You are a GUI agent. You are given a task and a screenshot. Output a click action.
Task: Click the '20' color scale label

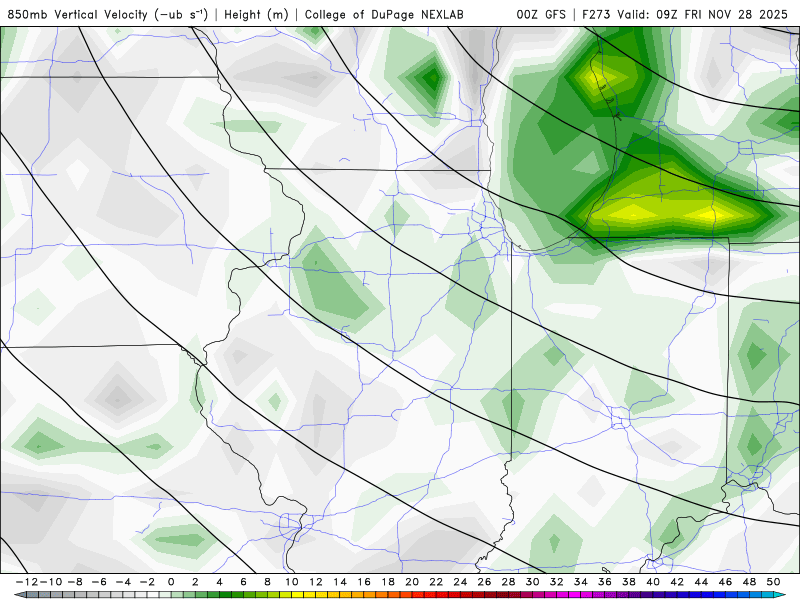coord(412,582)
